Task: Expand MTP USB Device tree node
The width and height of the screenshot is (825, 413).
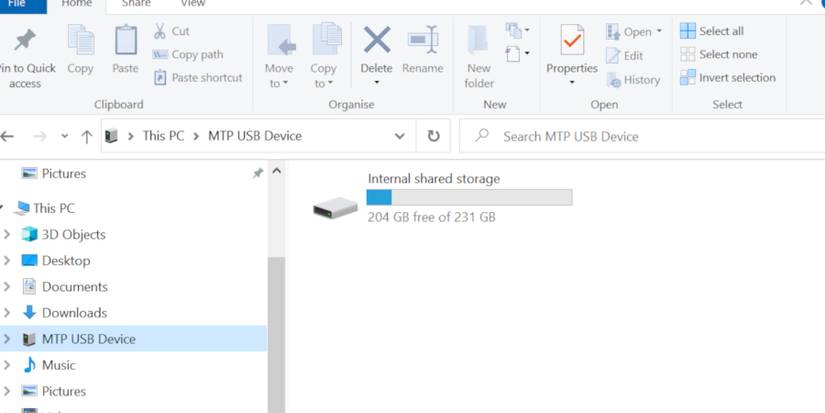Action: pyautogui.click(x=7, y=339)
